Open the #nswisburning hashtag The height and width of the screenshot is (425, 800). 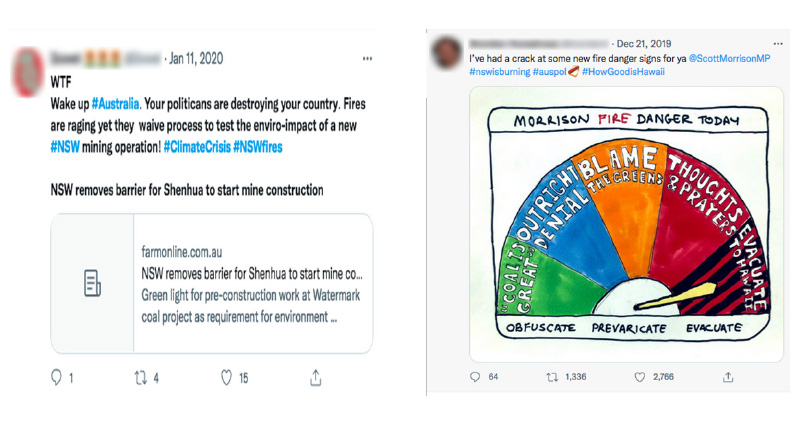pyautogui.click(x=502, y=73)
